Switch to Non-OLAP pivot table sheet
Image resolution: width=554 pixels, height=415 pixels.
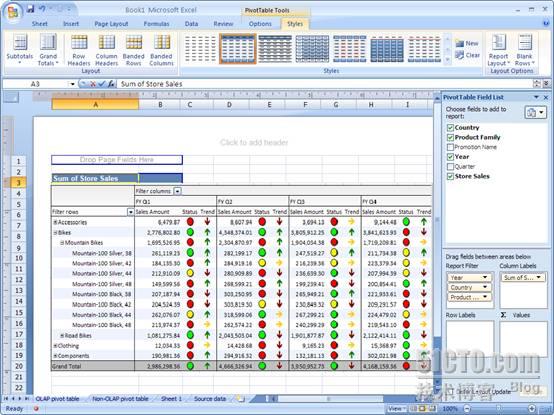pos(120,399)
